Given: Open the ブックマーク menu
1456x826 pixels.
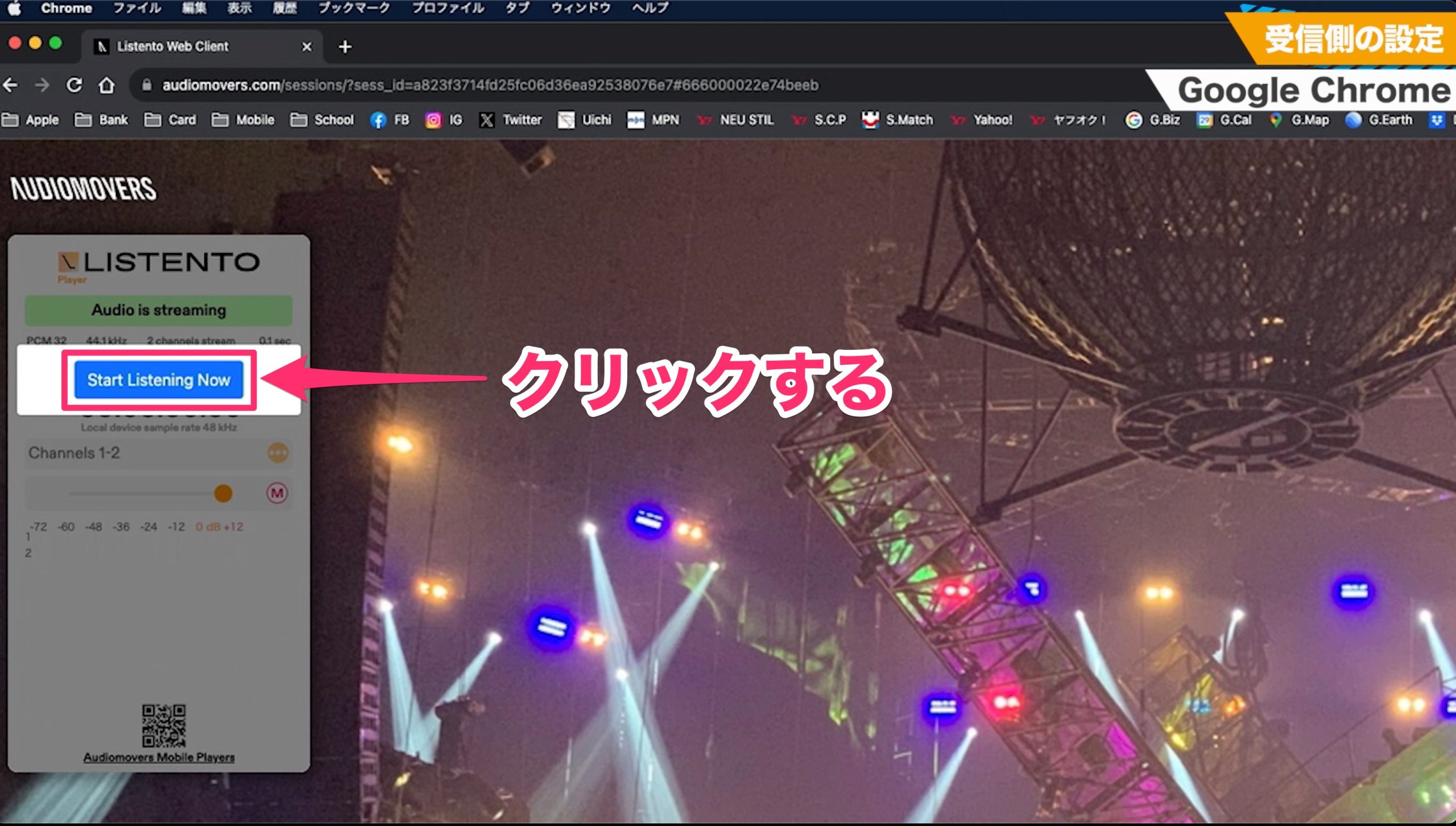Looking at the screenshot, I should tap(354, 8).
